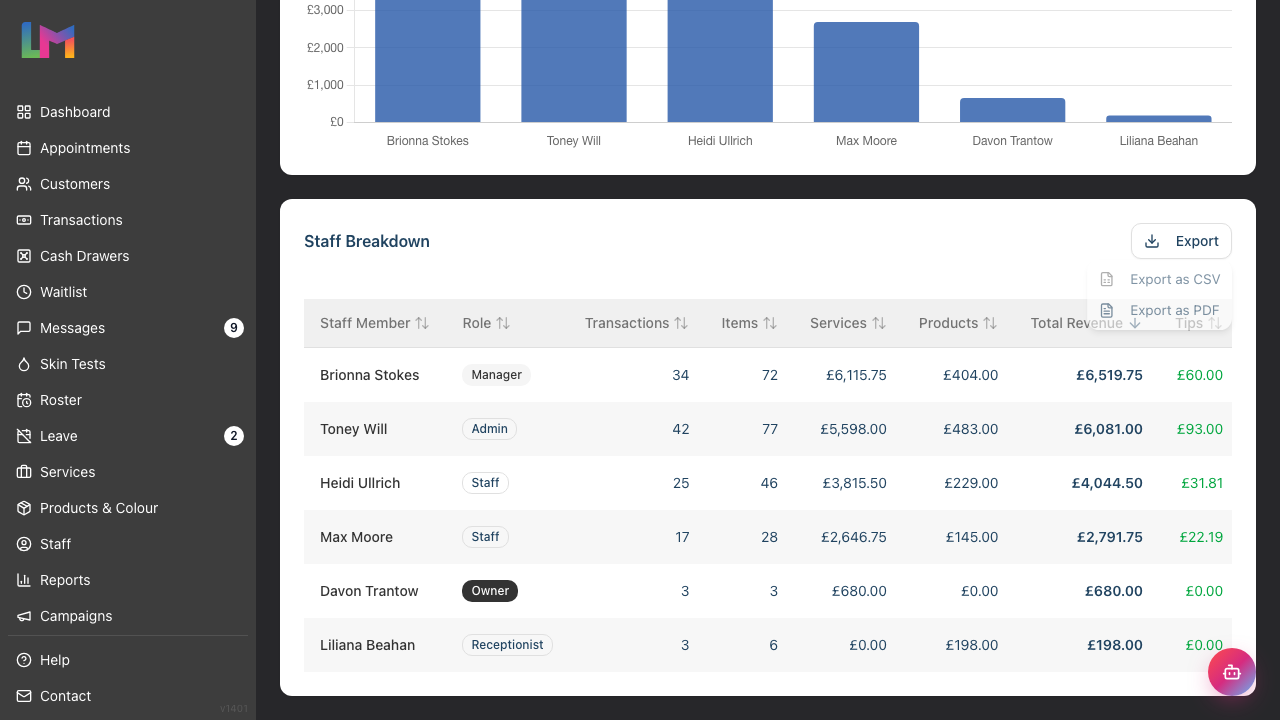Sort table by Role column
The width and height of the screenshot is (1280, 720).
point(486,323)
